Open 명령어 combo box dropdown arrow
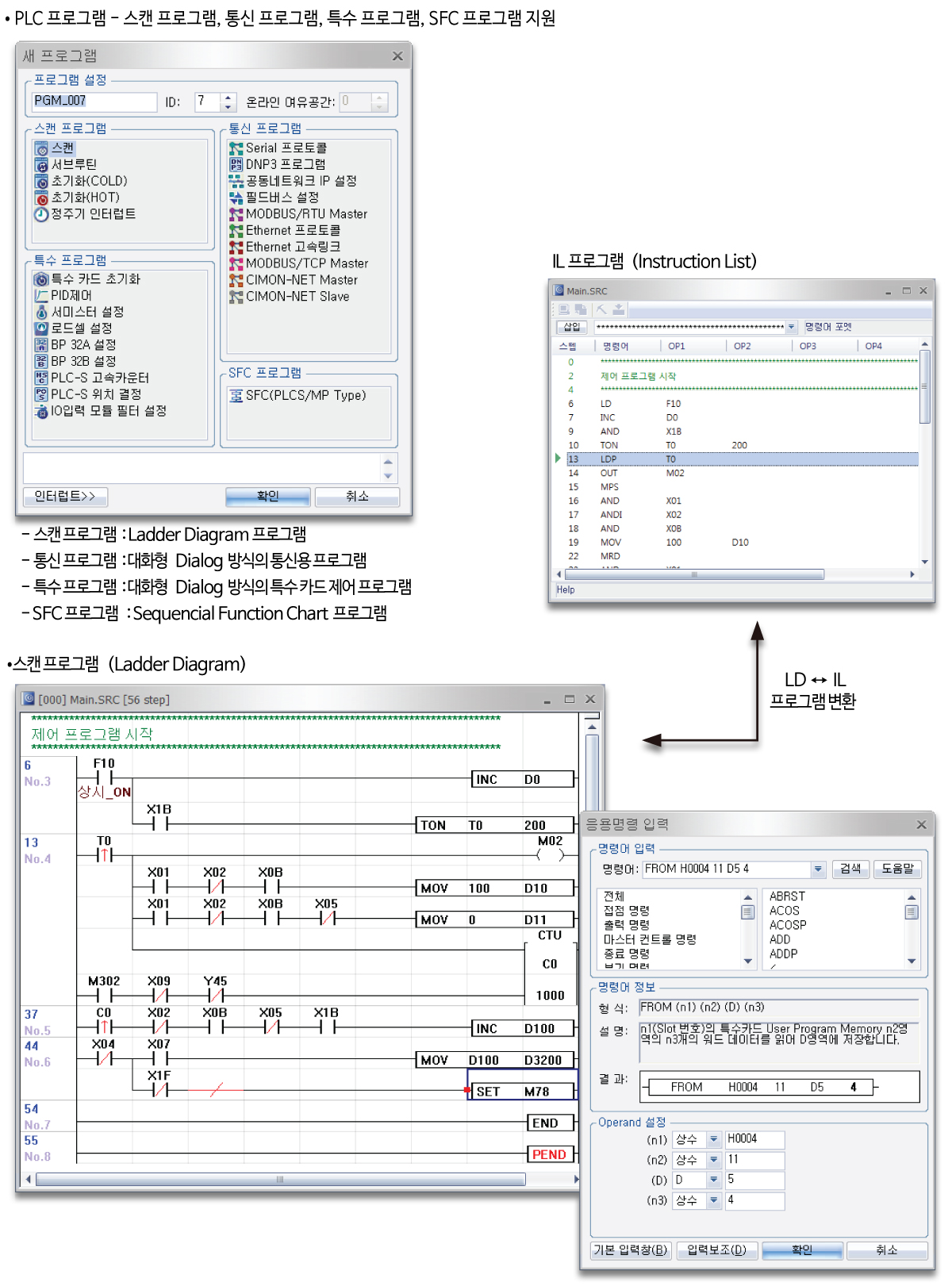Image resolution: width=952 pixels, height=1286 pixels. [x=818, y=869]
